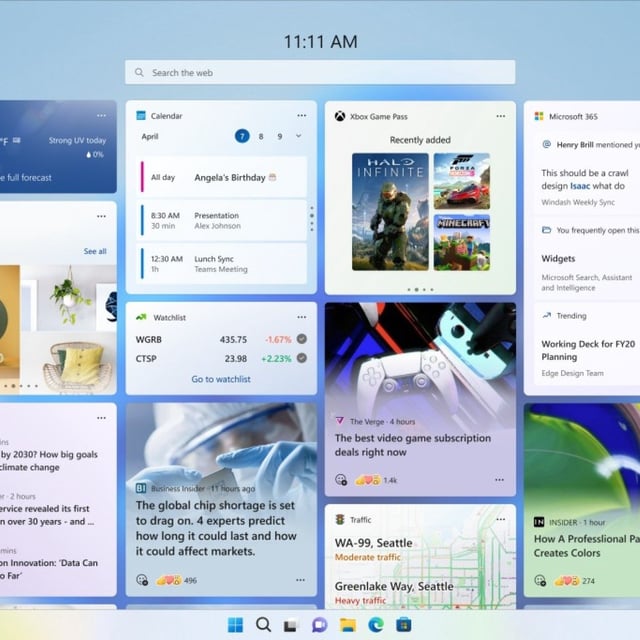Select date 9 in Calendar widget
This screenshot has height=640, width=640.
pos(280,136)
